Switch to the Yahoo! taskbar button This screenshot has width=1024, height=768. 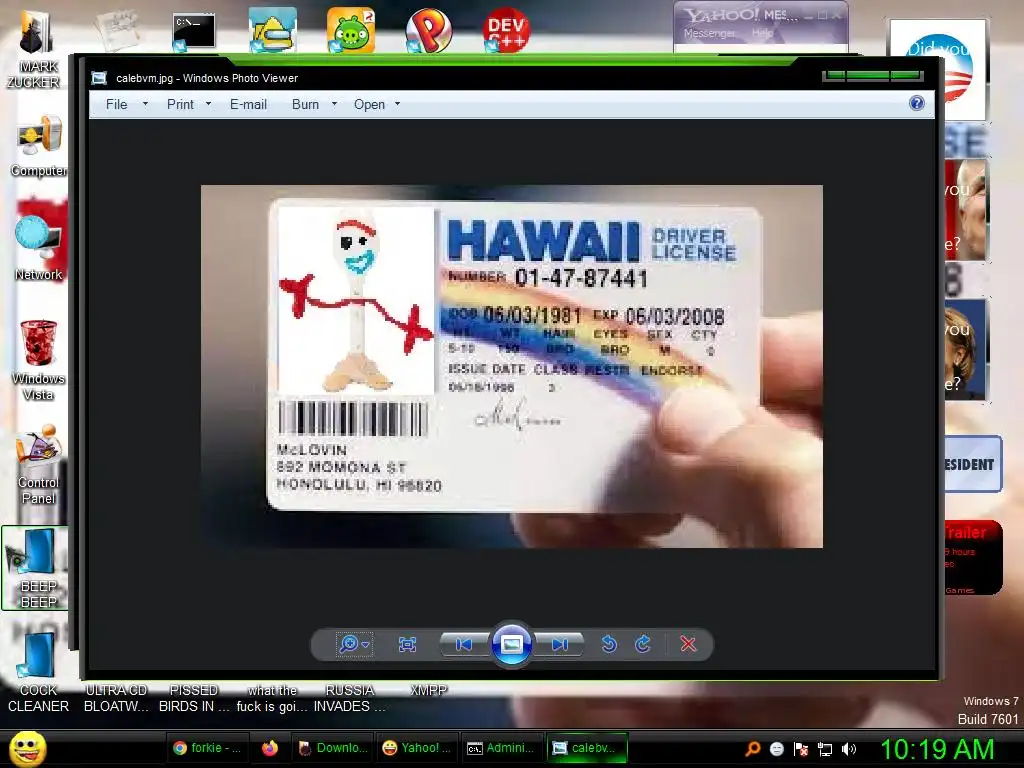click(x=417, y=748)
